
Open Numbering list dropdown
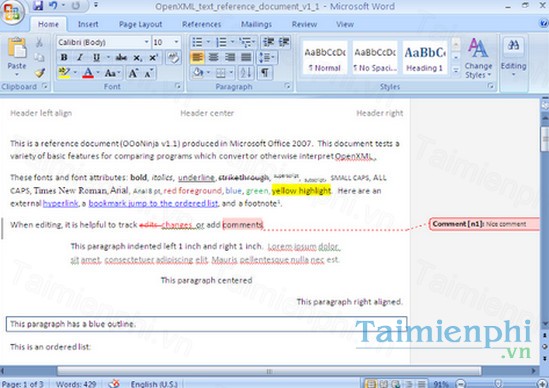(x=232, y=42)
